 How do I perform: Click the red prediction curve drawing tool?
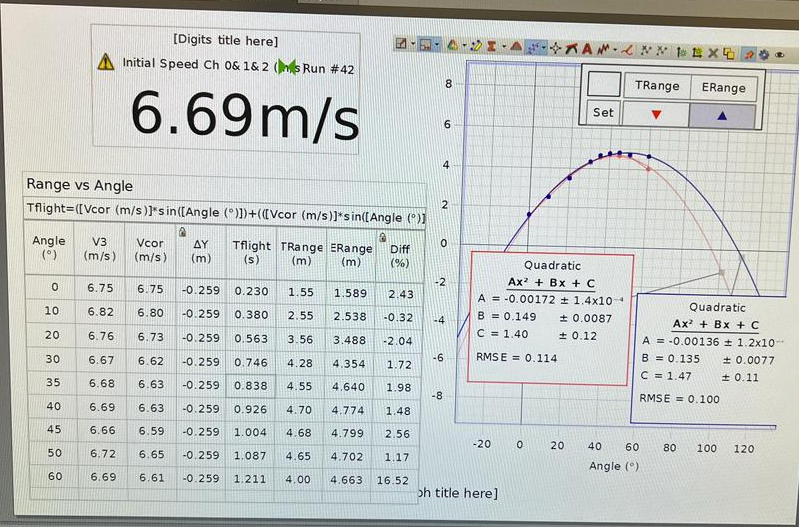[627, 50]
